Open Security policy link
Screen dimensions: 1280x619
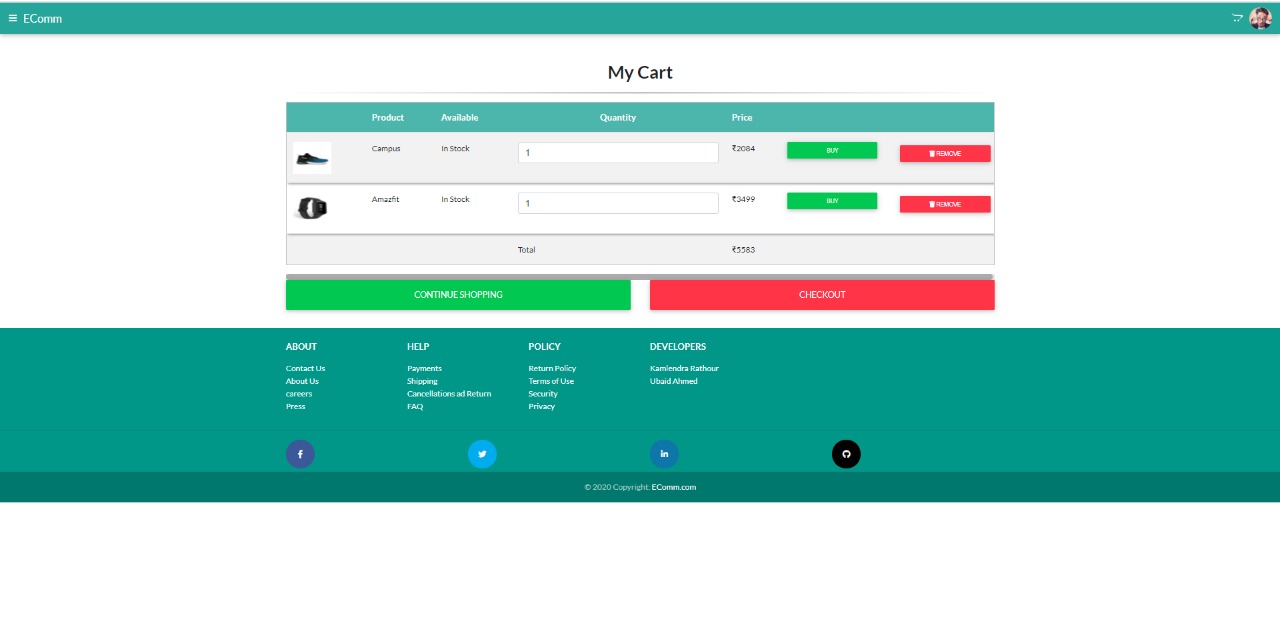click(543, 394)
